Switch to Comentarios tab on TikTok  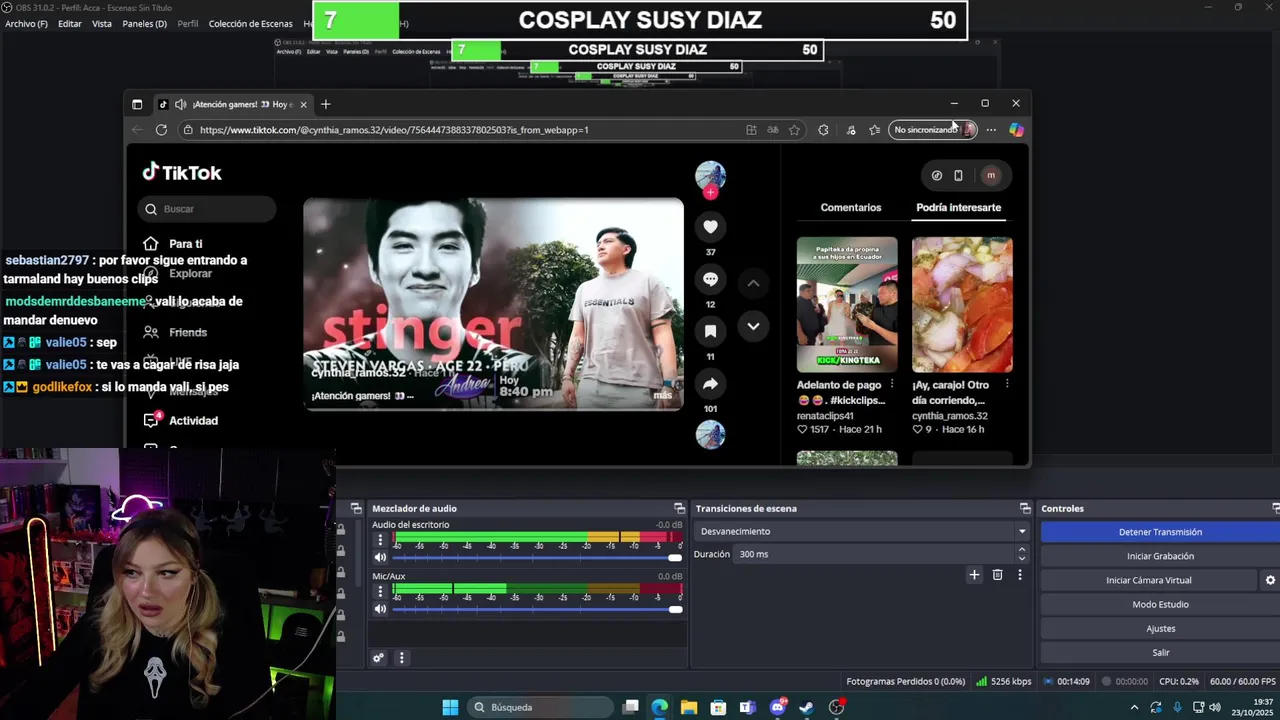click(851, 208)
